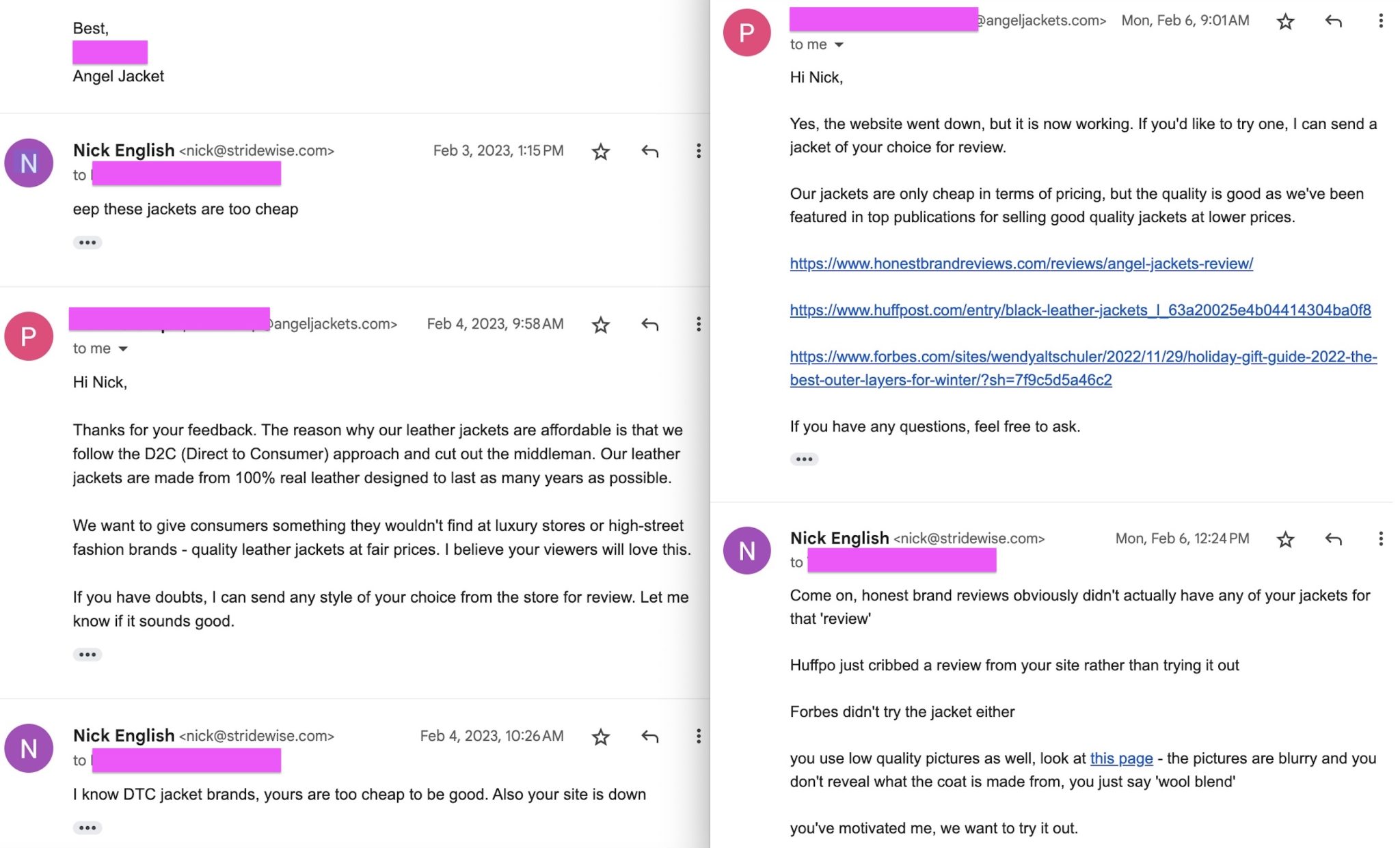1400x848 pixels.
Task: Expand recipient details on Feb 4, 9:58 AM email
Action: (123, 349)
